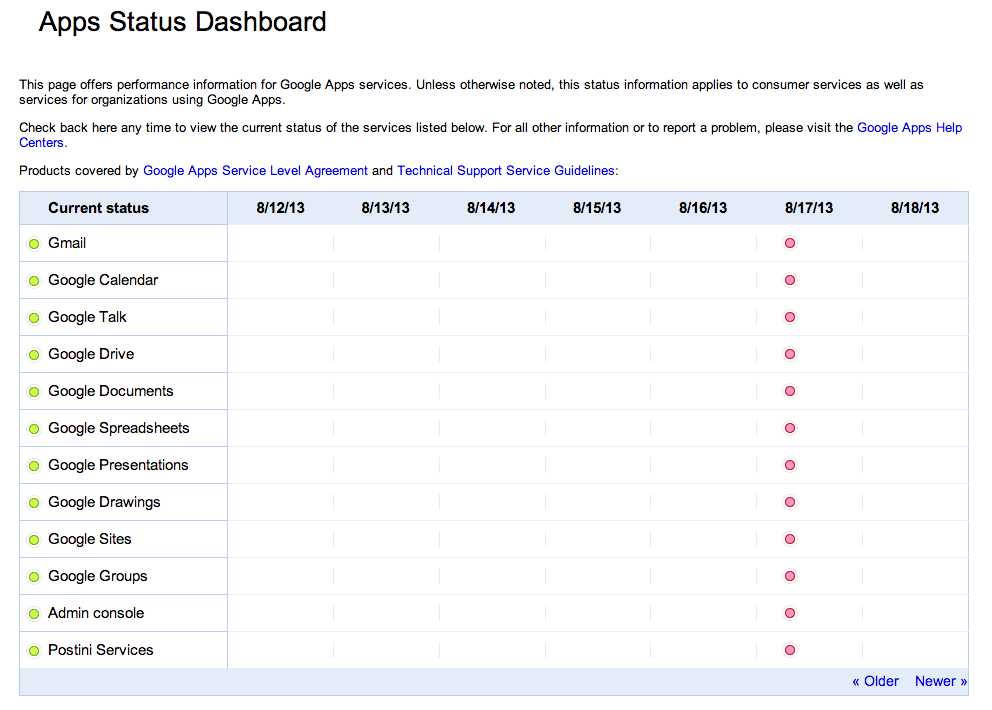Go to Older status dates
Viewport: 992px width, 710px height.
pos(875,681)
